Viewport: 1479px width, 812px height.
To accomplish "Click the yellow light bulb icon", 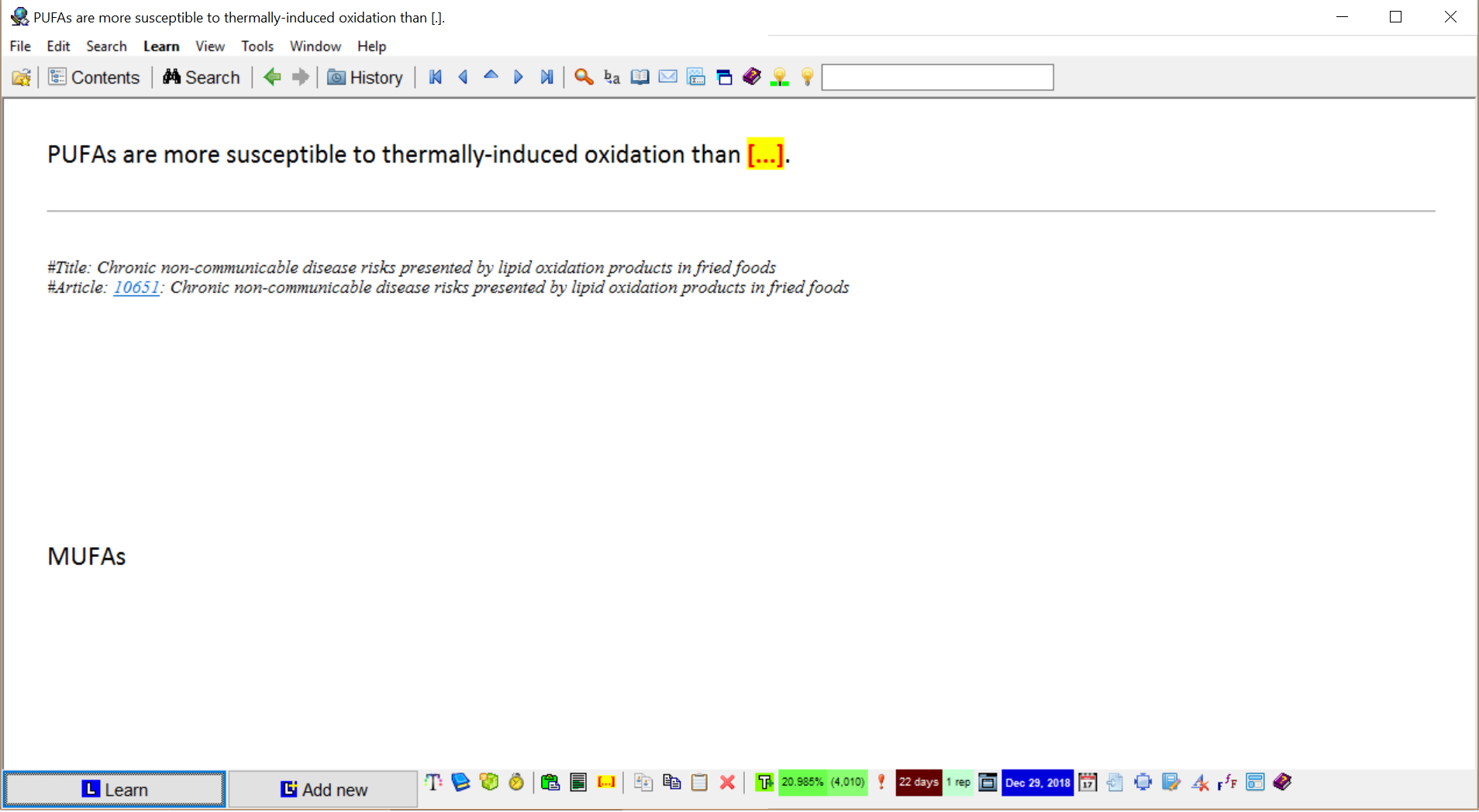I will click(808, 77).
